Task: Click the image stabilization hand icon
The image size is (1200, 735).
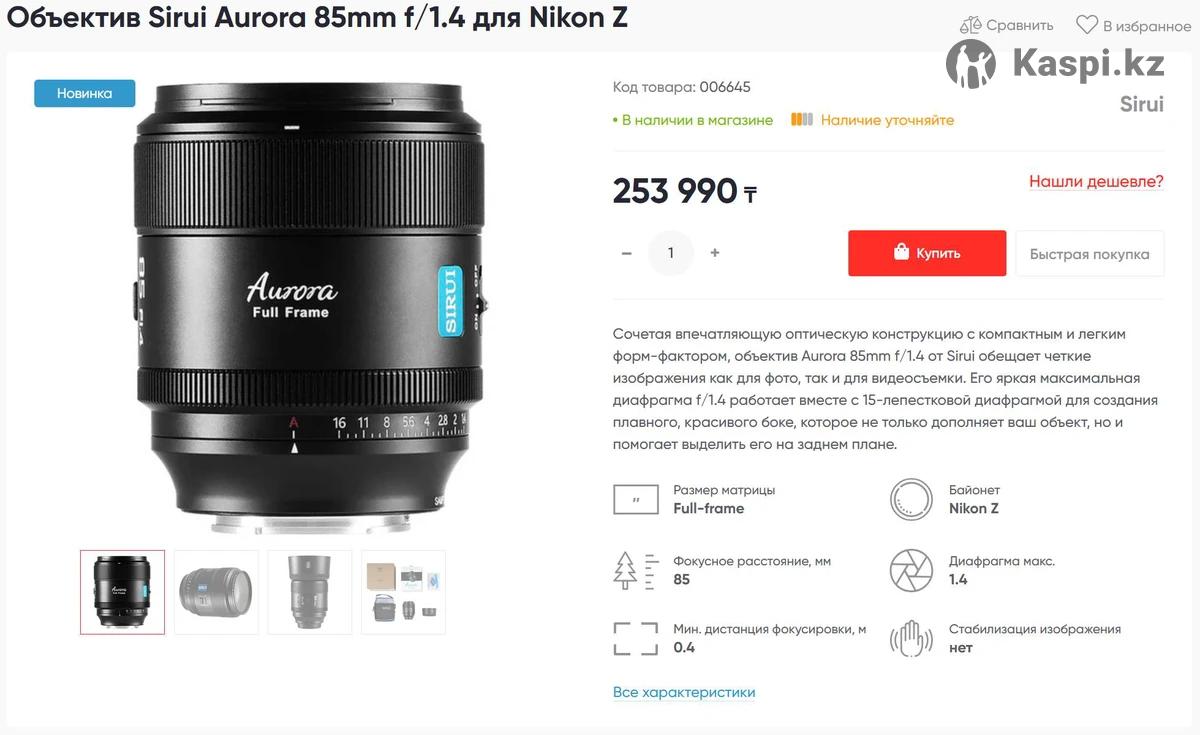Action: (911, 639)
